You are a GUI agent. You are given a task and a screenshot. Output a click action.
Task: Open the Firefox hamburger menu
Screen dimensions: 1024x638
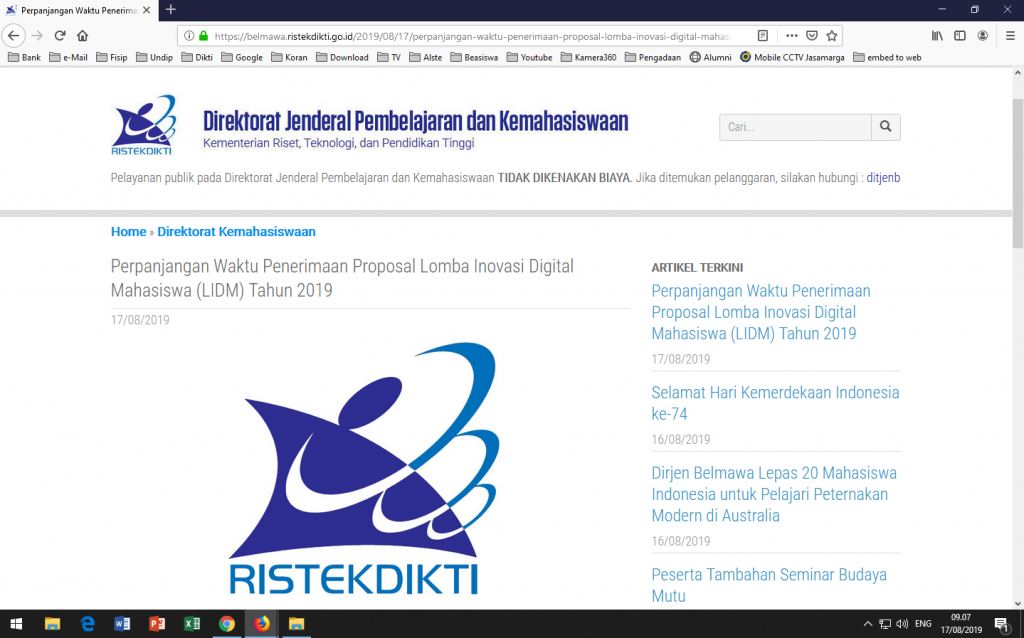click(1007, 36)
